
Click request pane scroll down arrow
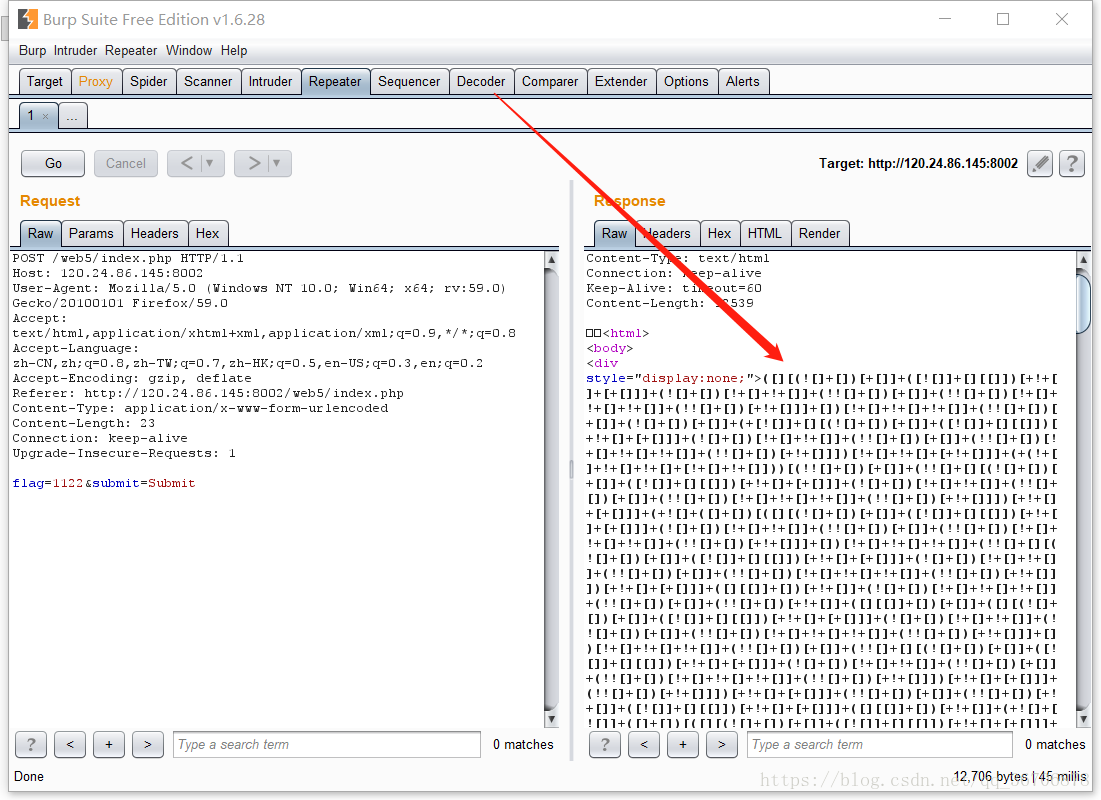[x=552, y=719]
